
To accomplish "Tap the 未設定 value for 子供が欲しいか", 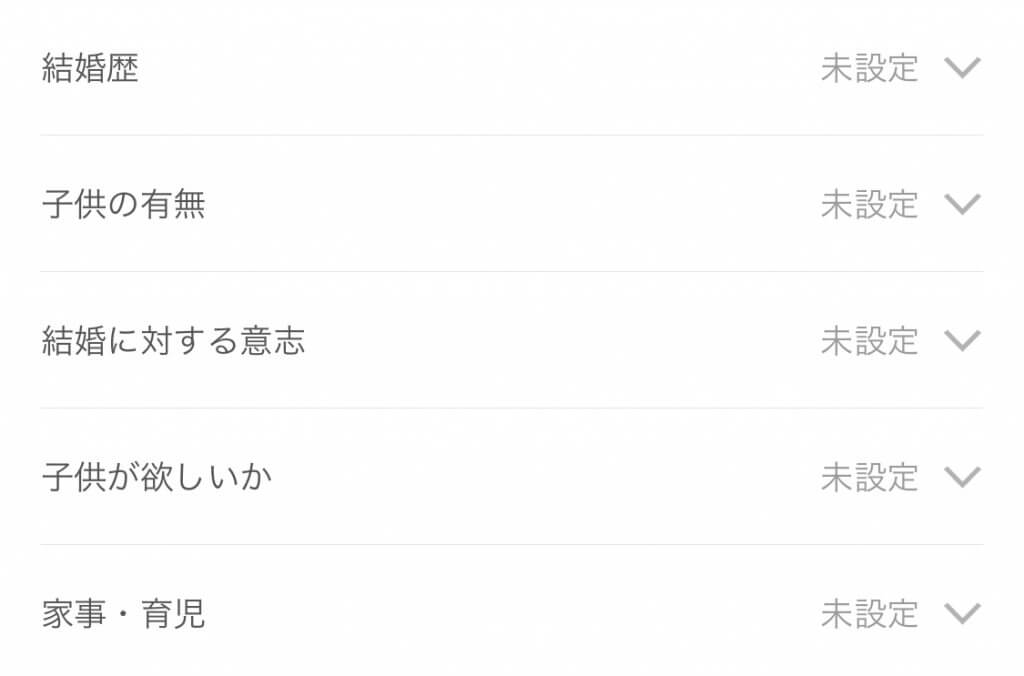I will (869, 478).
